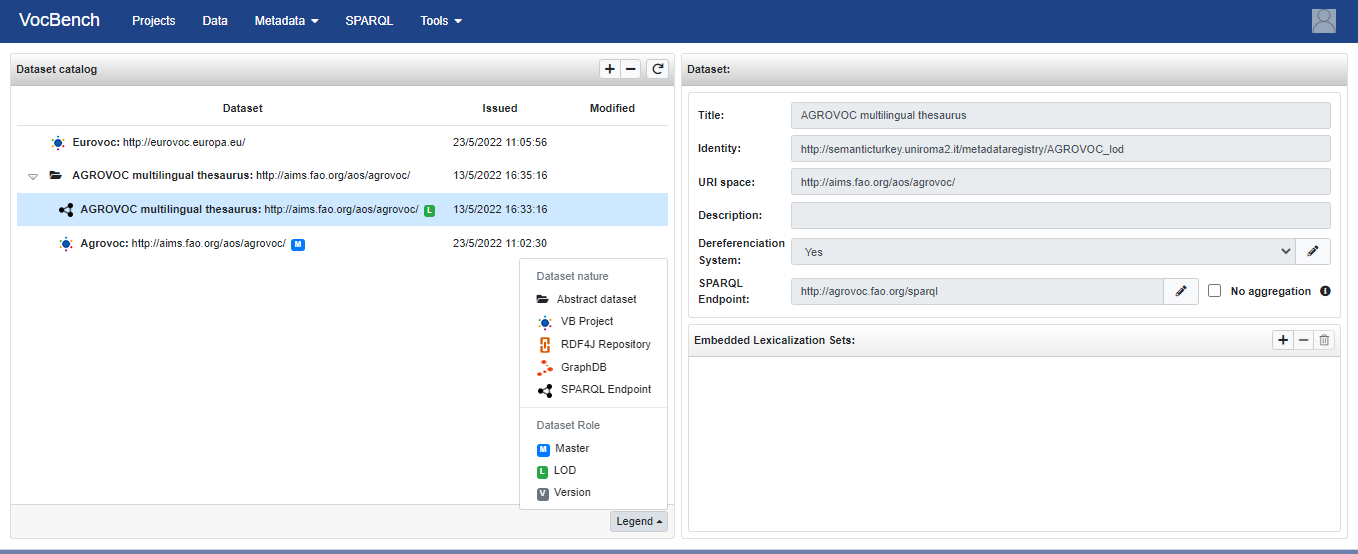Select the abstract AGROVOC multilingual thesaurus row
1358x554 pixels.
coord(342,176)
